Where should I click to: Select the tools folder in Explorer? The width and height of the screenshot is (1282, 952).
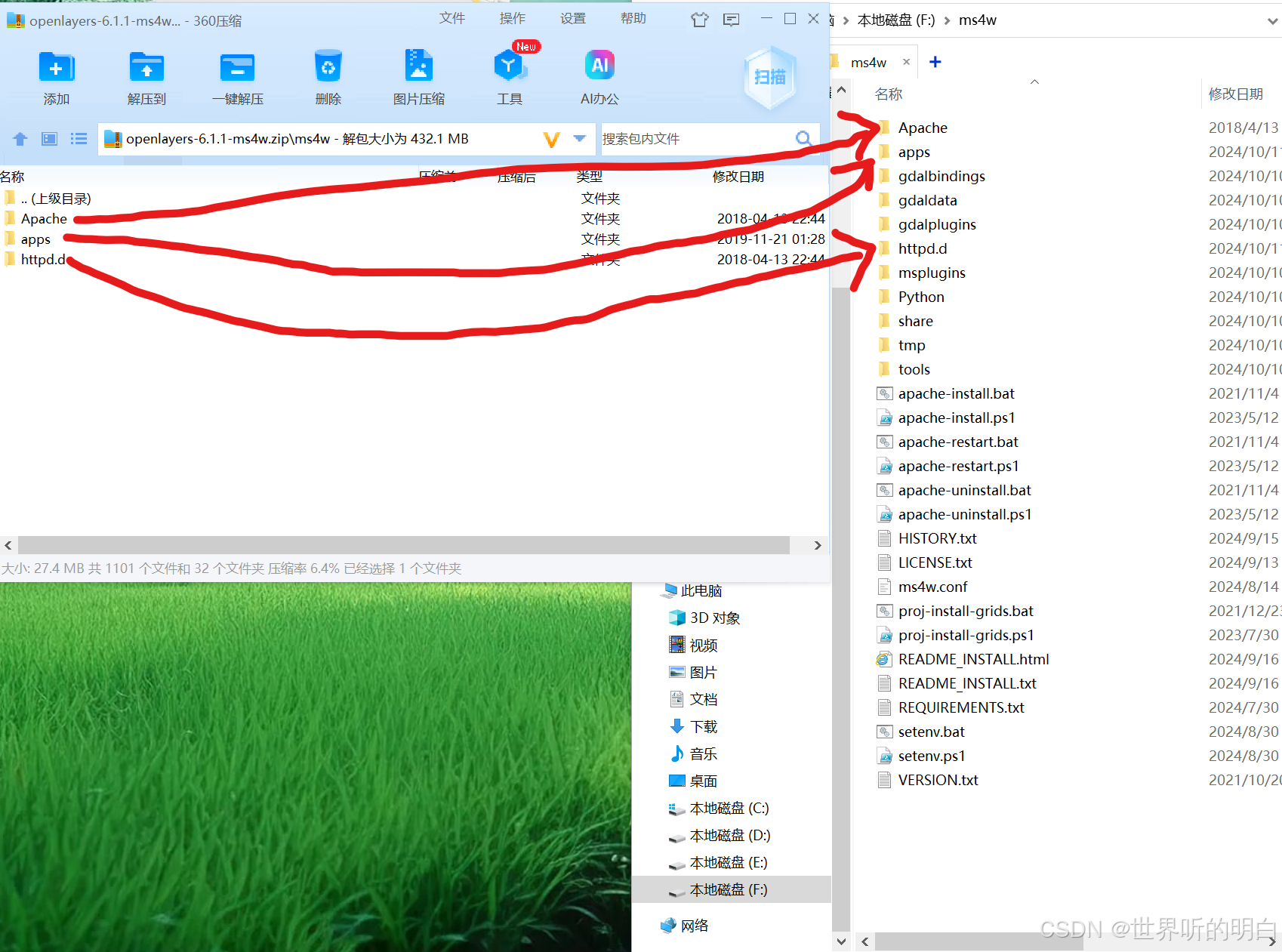coord(914,369)
